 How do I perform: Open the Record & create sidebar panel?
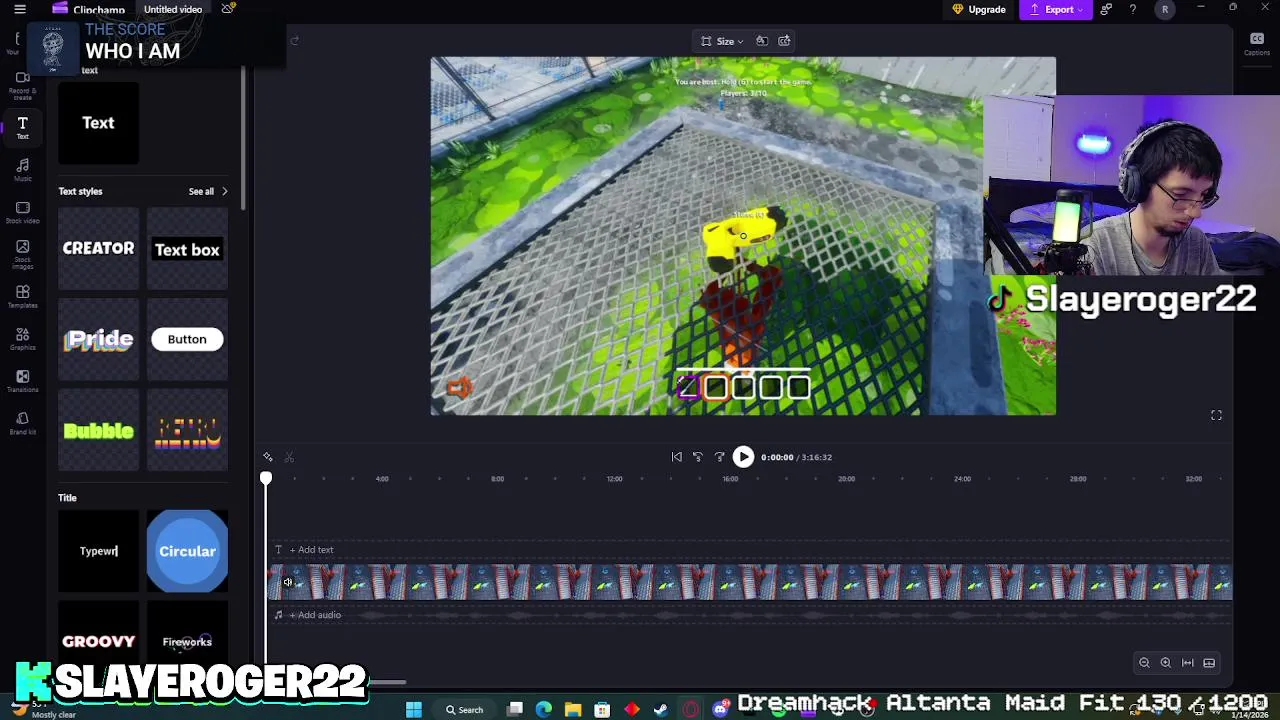[x=22, y=84]
